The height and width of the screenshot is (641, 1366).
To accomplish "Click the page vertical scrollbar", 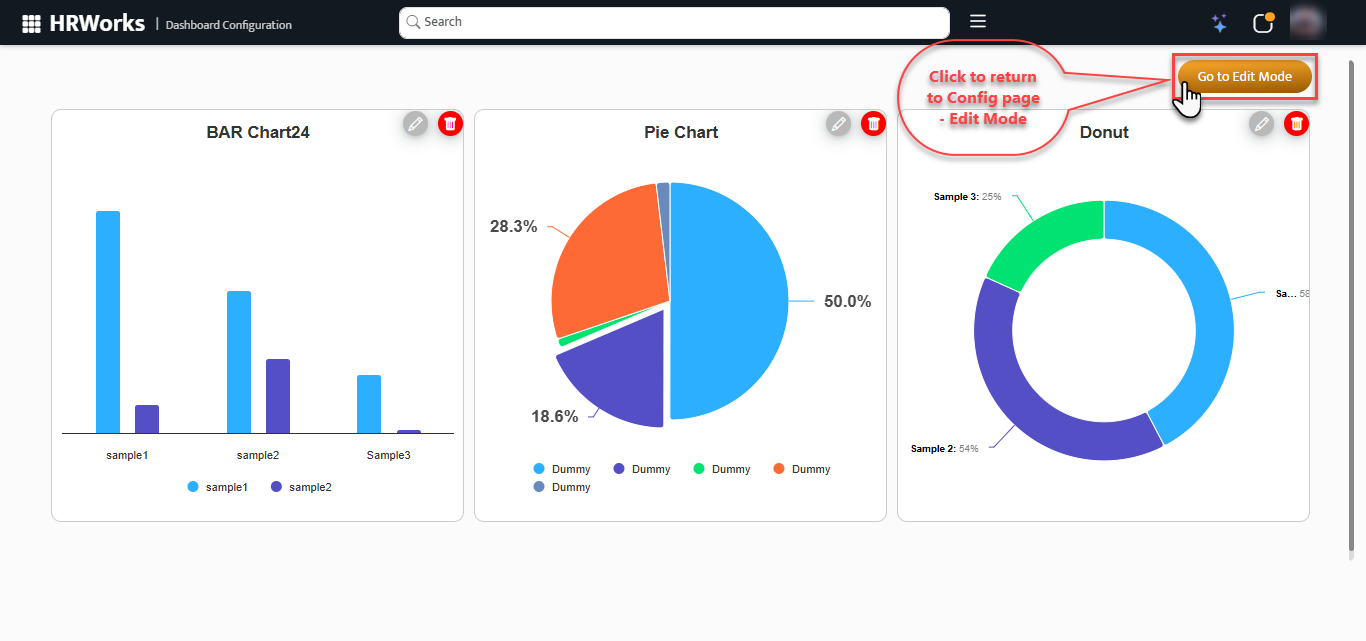I will coord(1352,300).
